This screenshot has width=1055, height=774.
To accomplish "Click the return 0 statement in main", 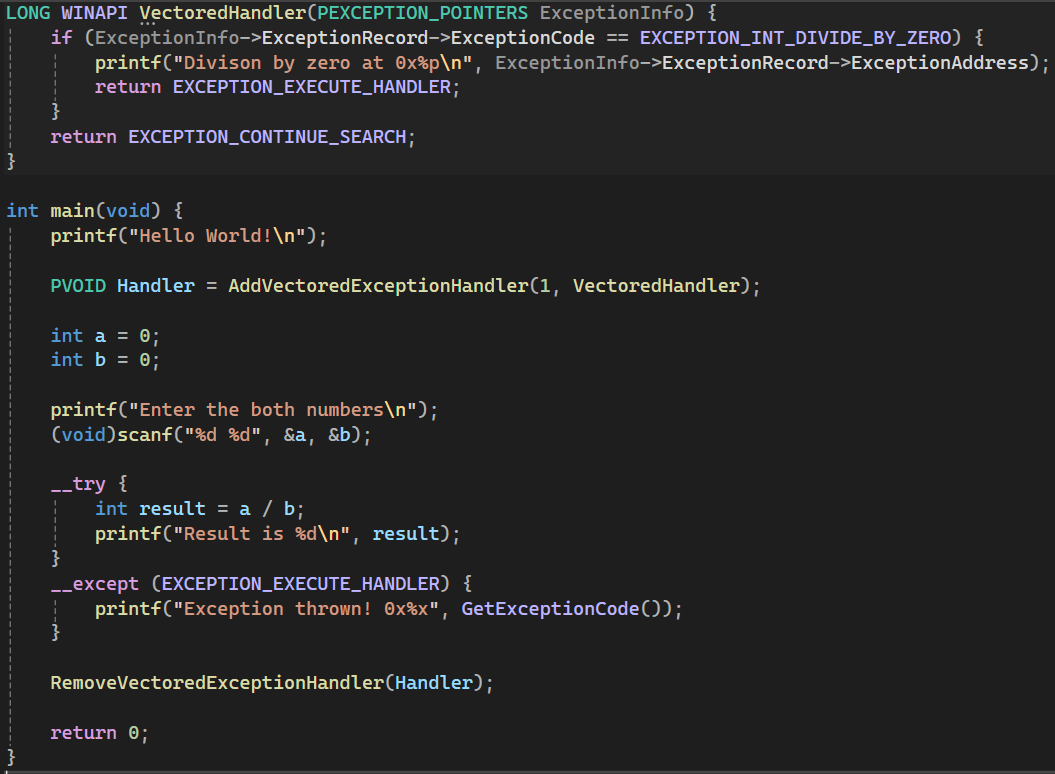I will 98,733.
